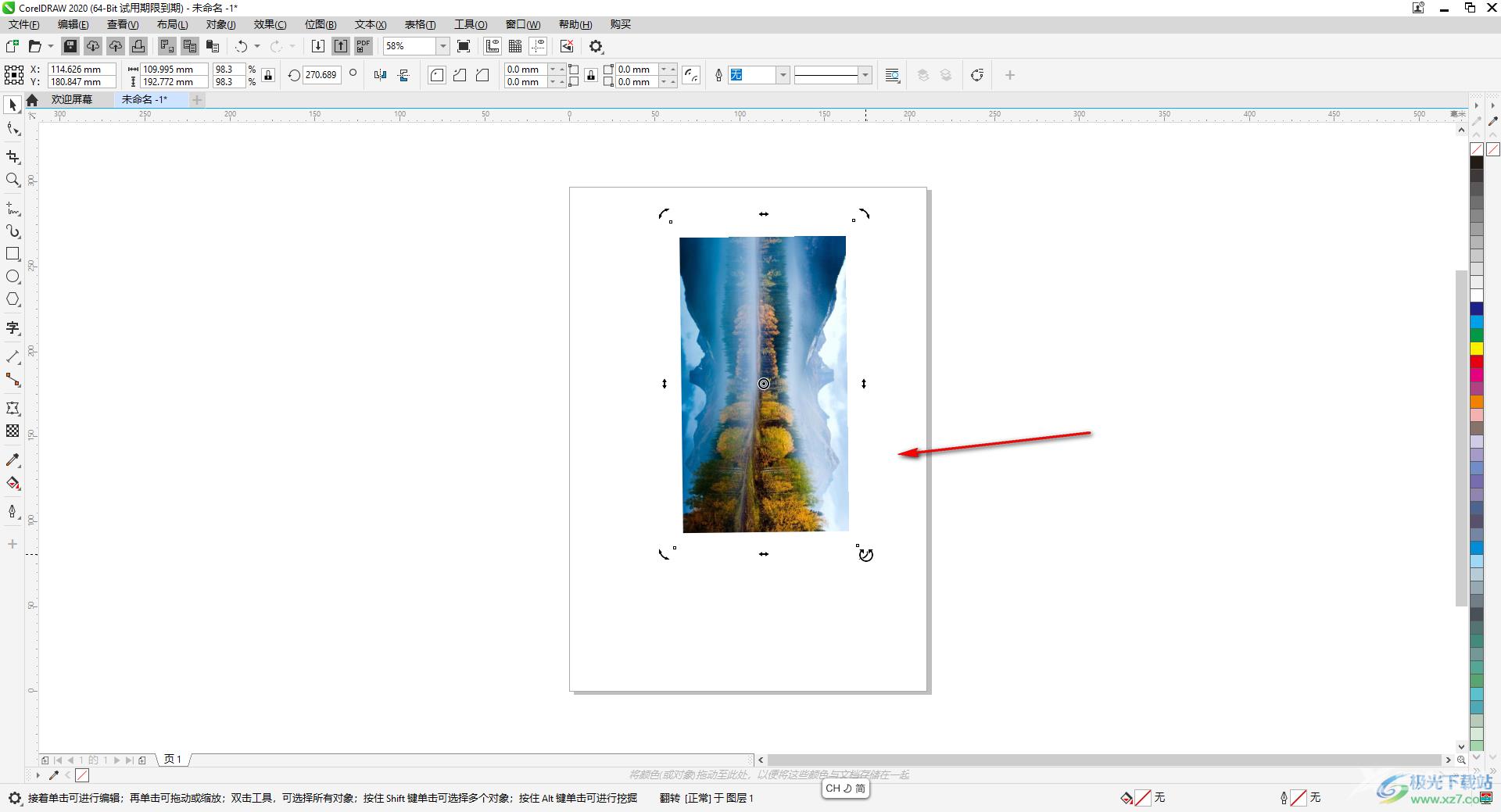Toggle relative corner scaling button

691,75
